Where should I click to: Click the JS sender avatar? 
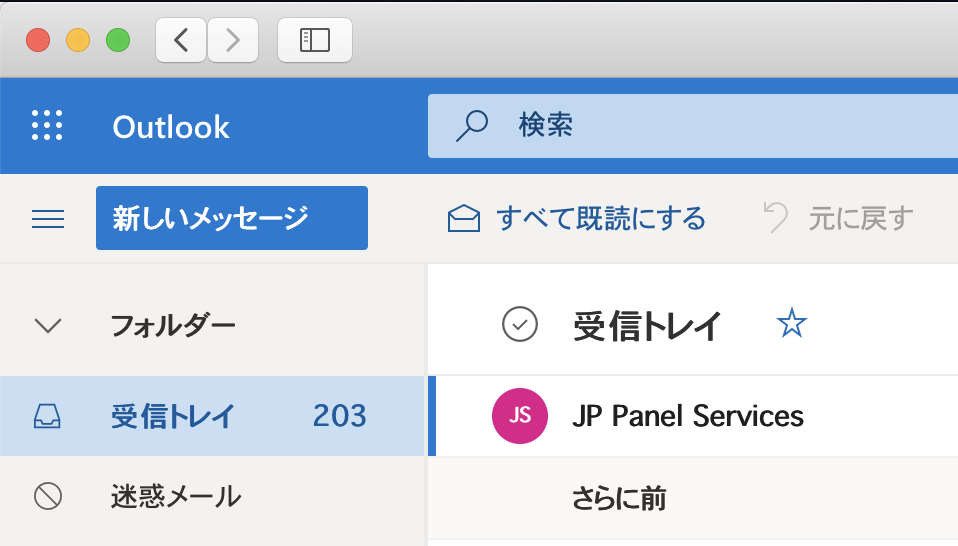[x=520, y=416]
